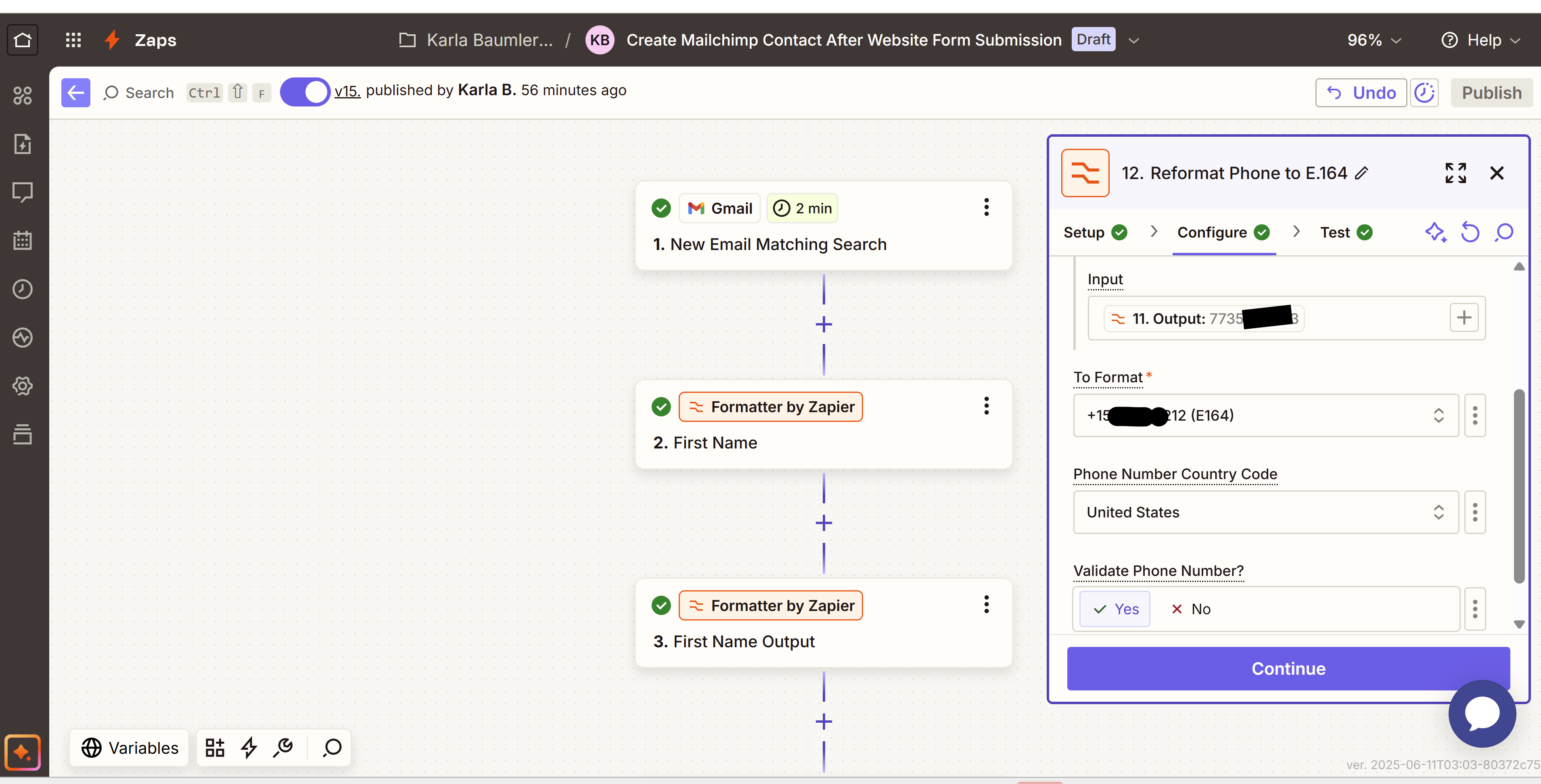This screenshot has width=1541, height=784.
Task: Open First Name step options menu
Action: click(x=987, y=406)
